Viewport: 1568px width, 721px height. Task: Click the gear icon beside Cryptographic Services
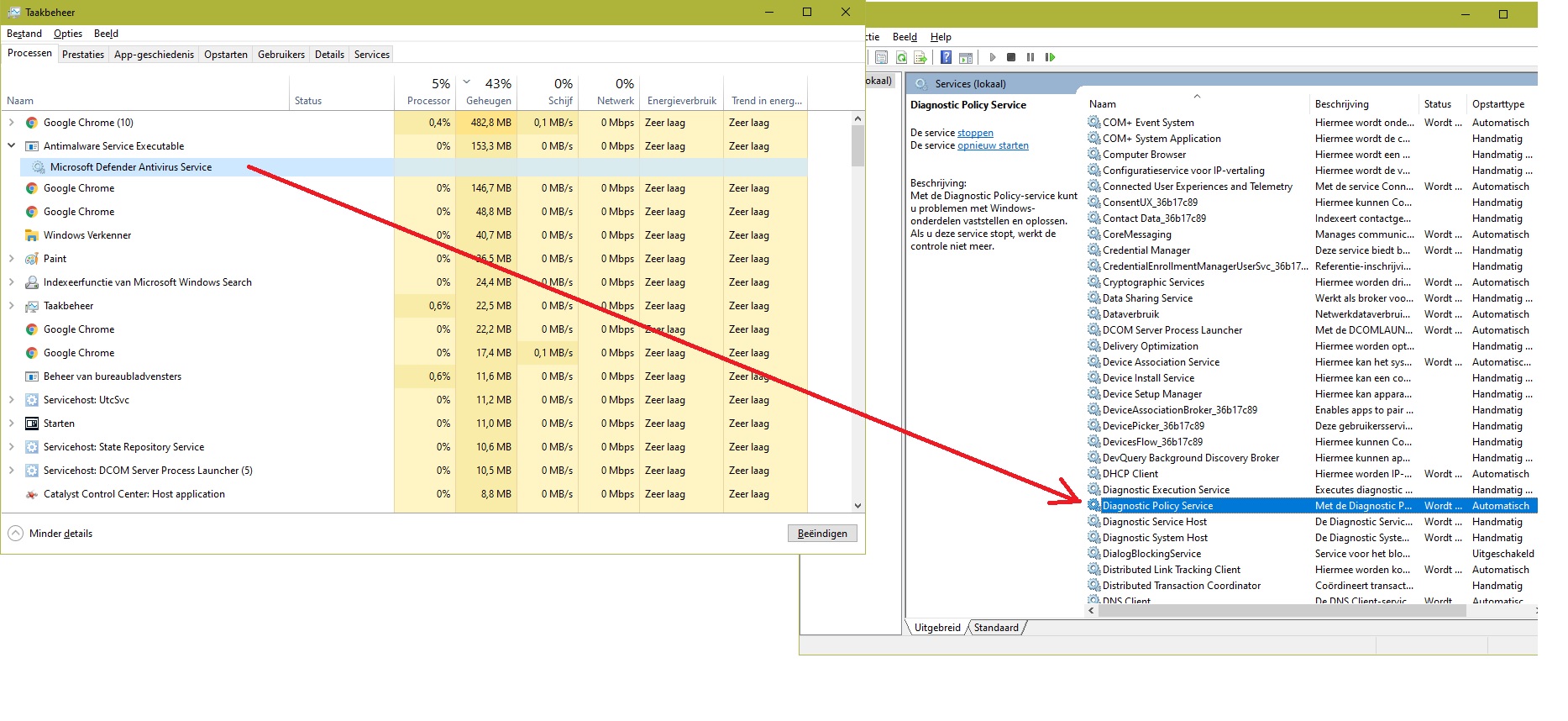(1093, 282)
